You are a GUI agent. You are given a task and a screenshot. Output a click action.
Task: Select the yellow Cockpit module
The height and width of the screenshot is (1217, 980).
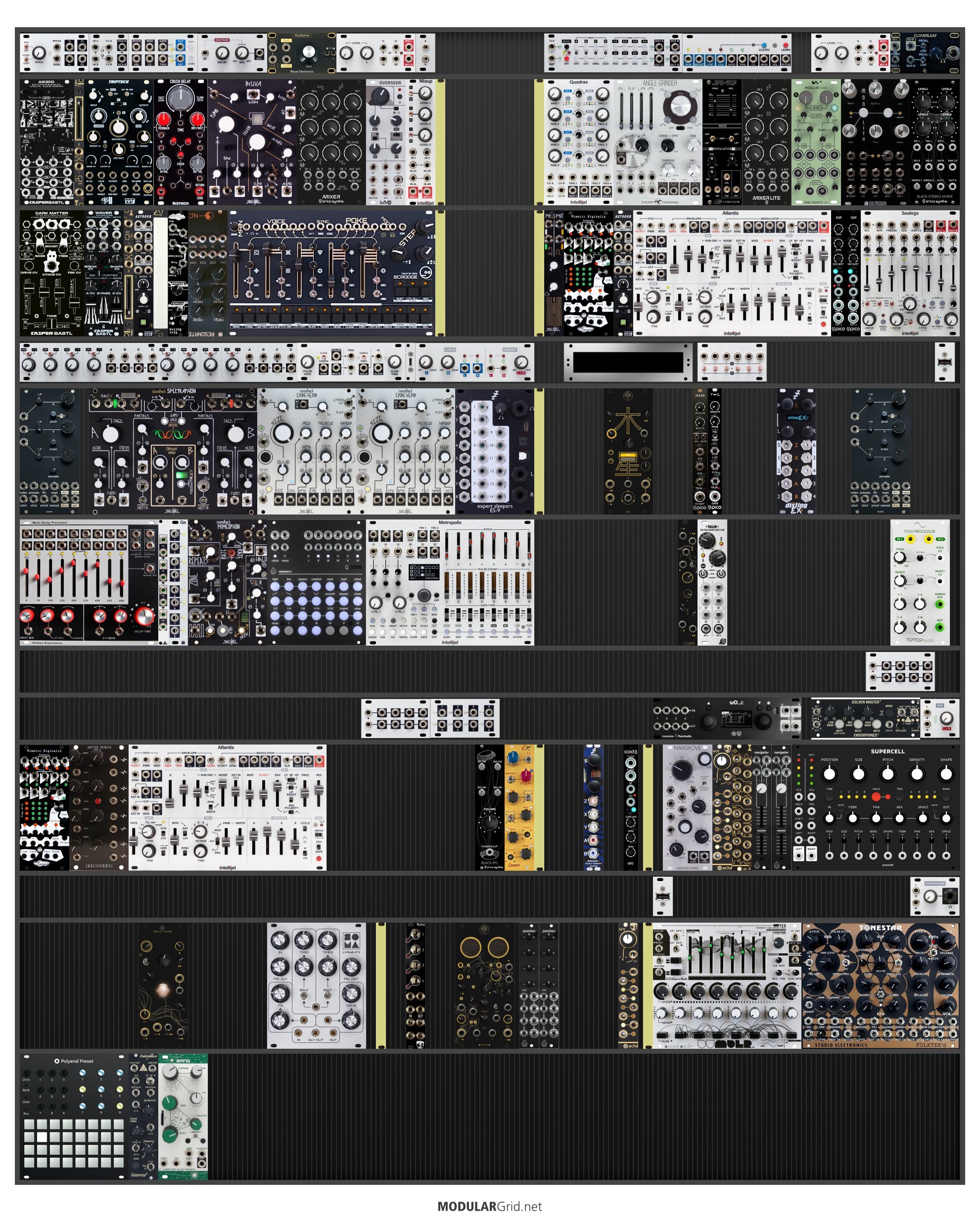pos(519,807)
